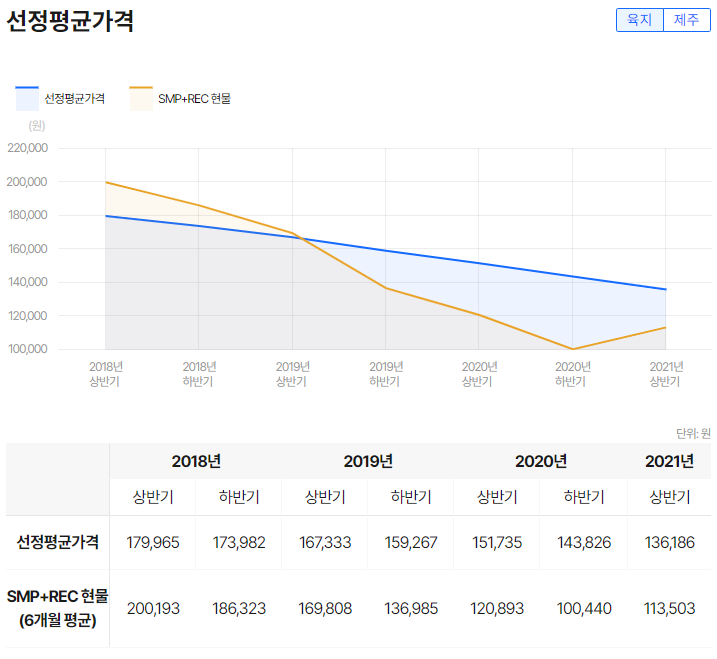Select the 2021년 table column header

[x=669, y=461]
